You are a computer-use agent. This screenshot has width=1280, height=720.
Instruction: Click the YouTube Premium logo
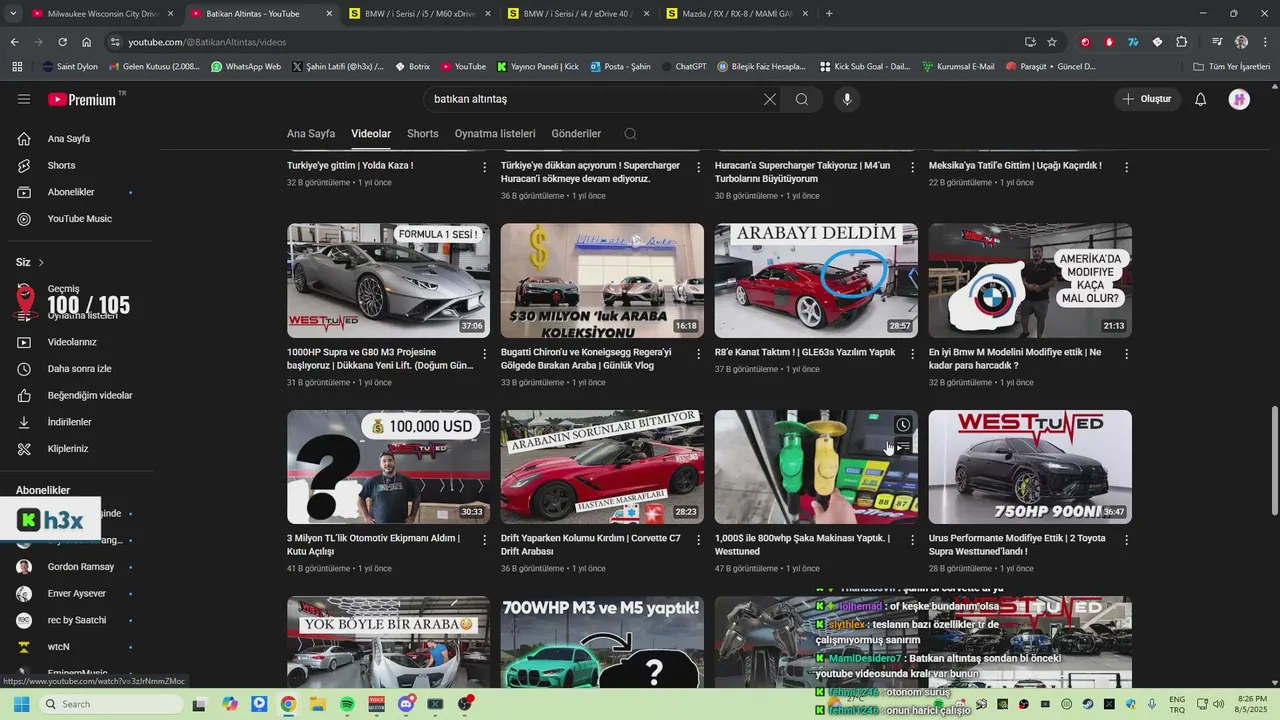click(x=82, y=99)
